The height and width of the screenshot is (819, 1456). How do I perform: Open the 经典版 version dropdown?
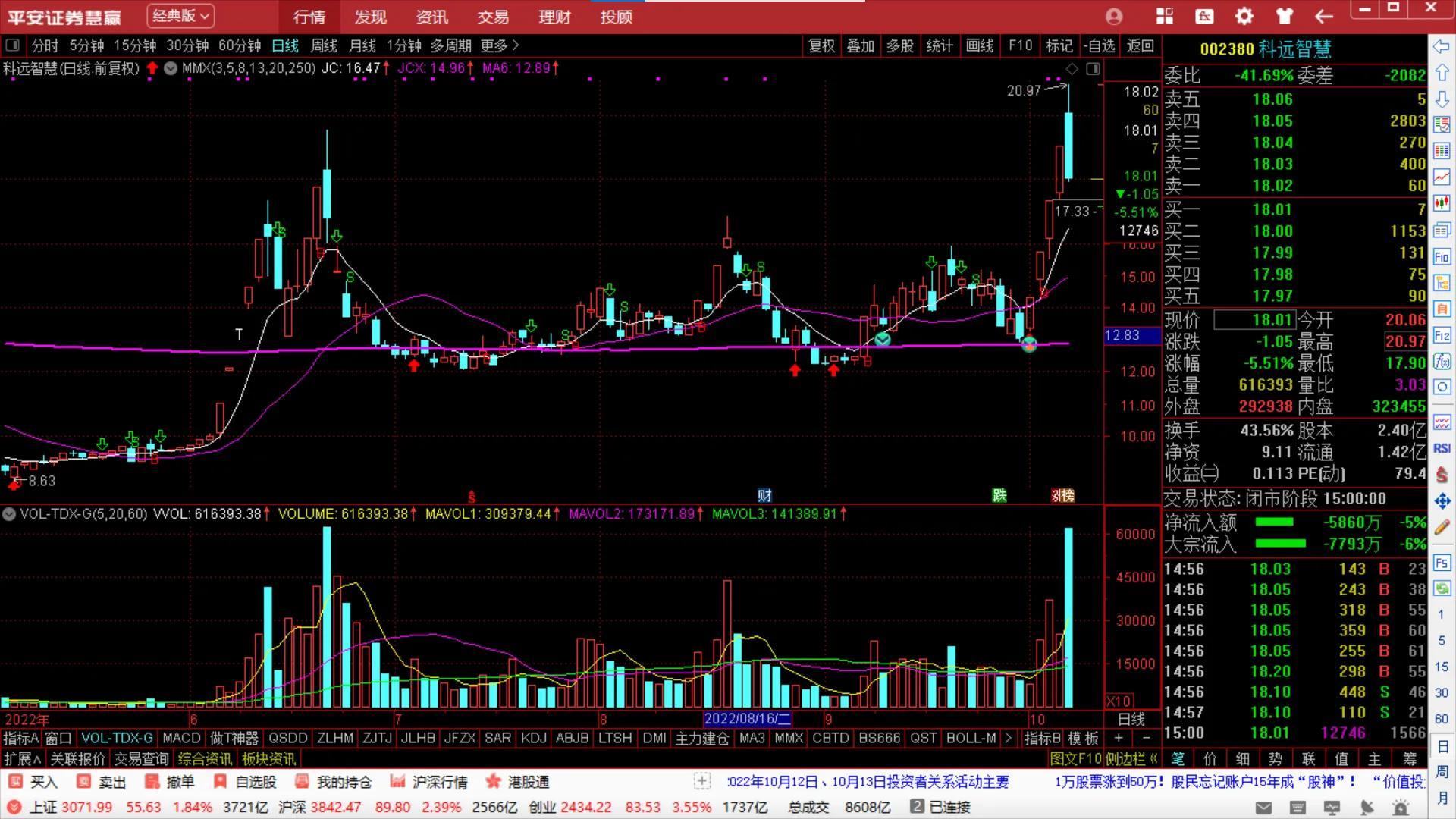coord(180,16)
